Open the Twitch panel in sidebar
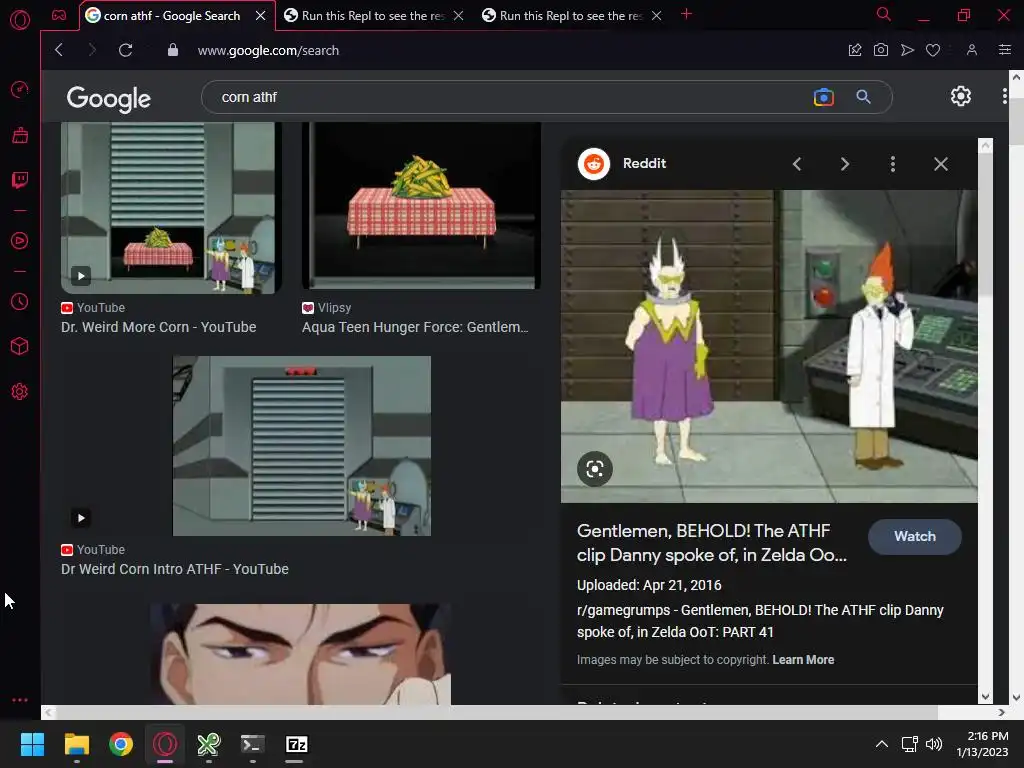Screen dimensions: 1024x768 click(20, 180)
